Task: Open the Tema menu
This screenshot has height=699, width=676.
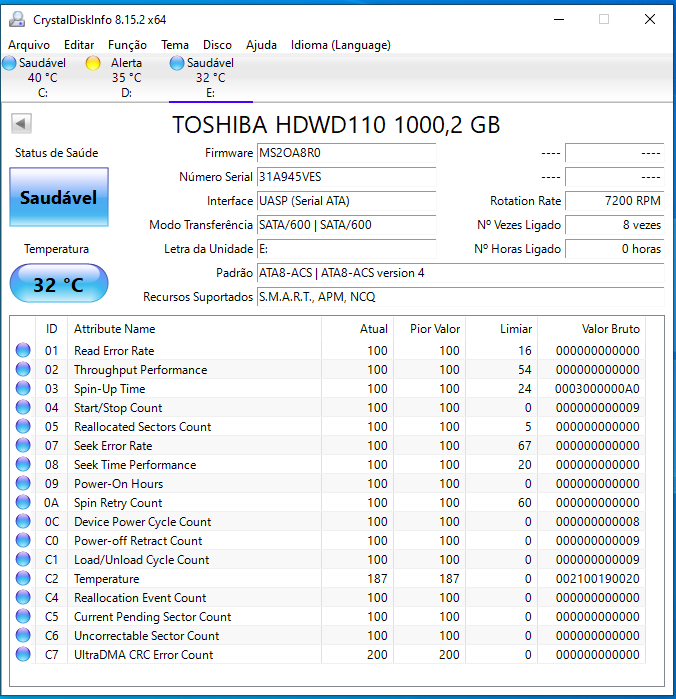Action: pos(175,45)
